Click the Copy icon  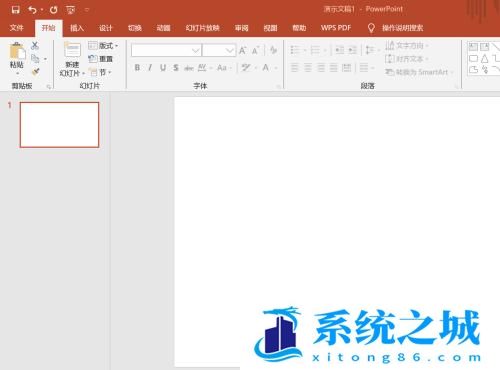[x=35, y=59]
